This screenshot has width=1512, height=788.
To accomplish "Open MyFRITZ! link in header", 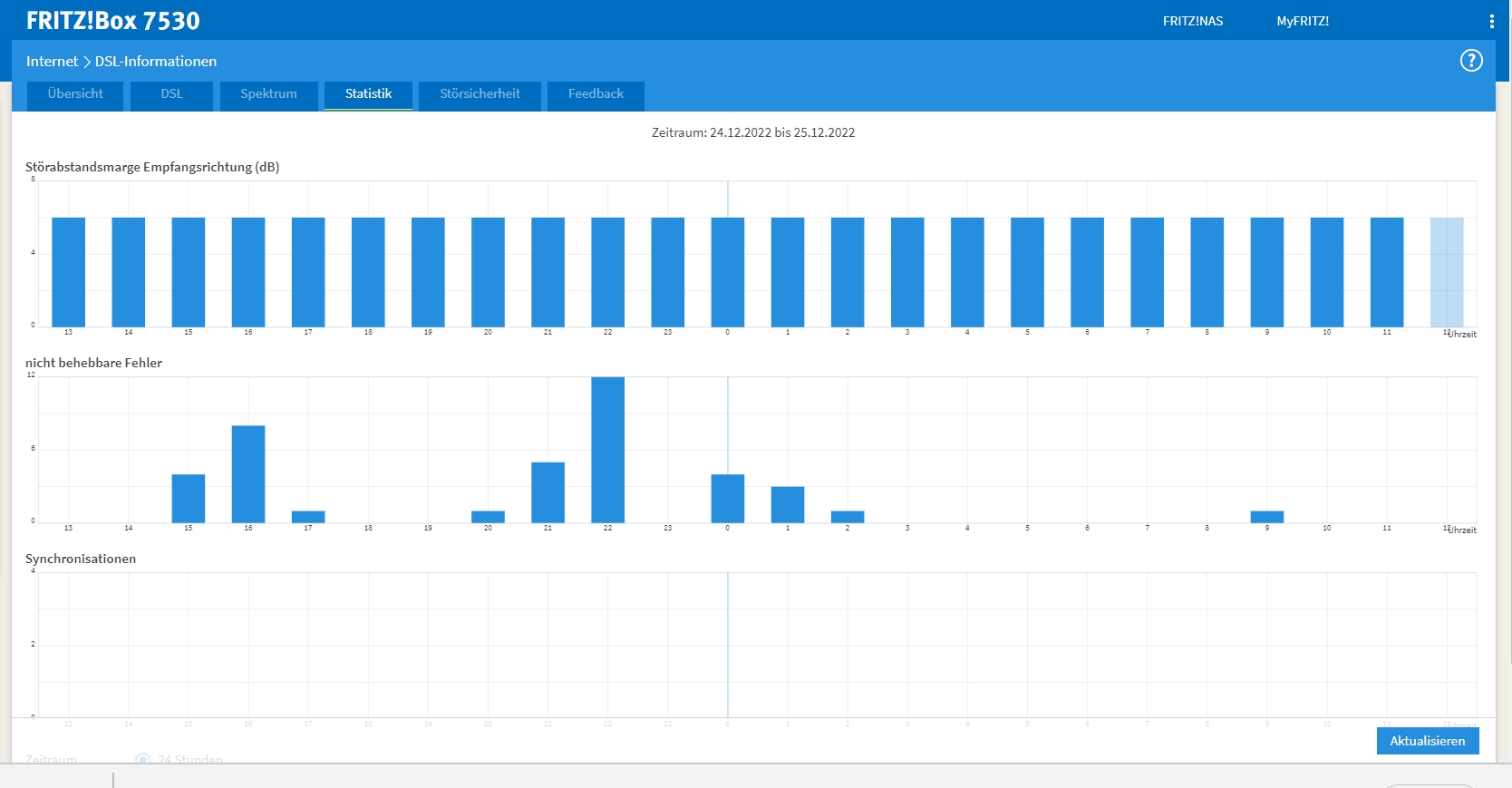I will point(1303,21).
